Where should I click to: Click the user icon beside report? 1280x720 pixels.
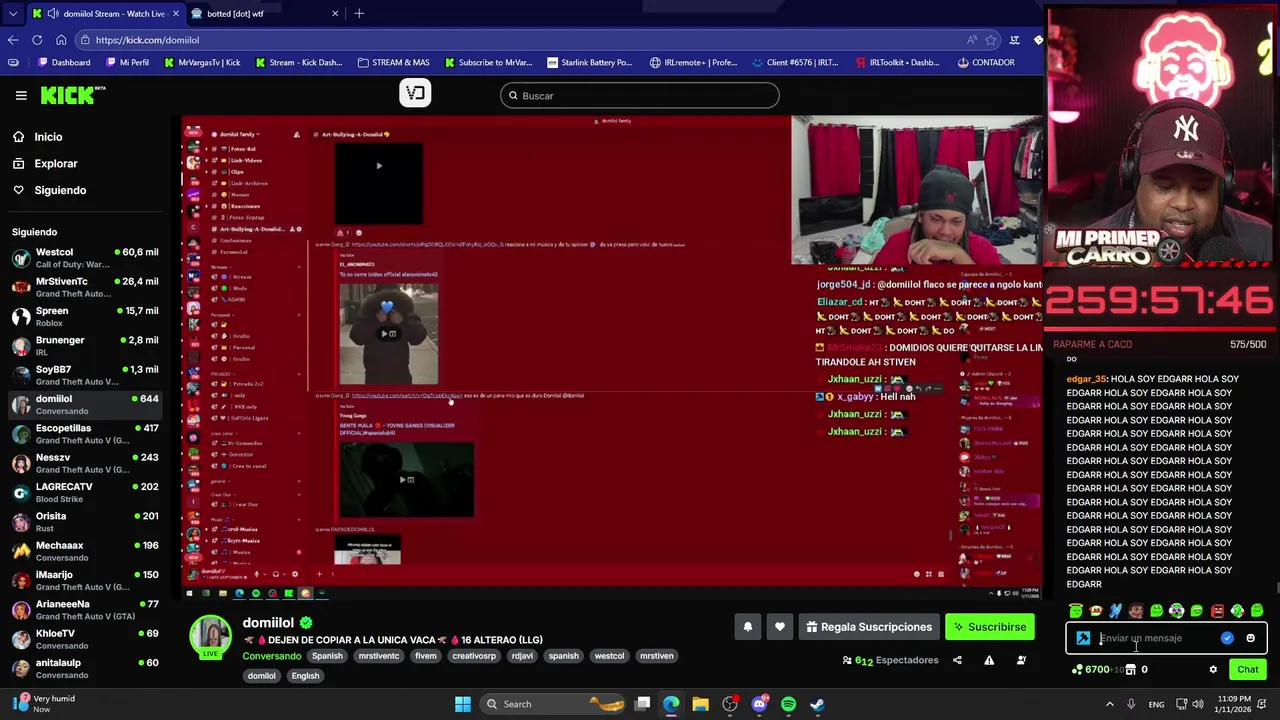coord(1021,660)
